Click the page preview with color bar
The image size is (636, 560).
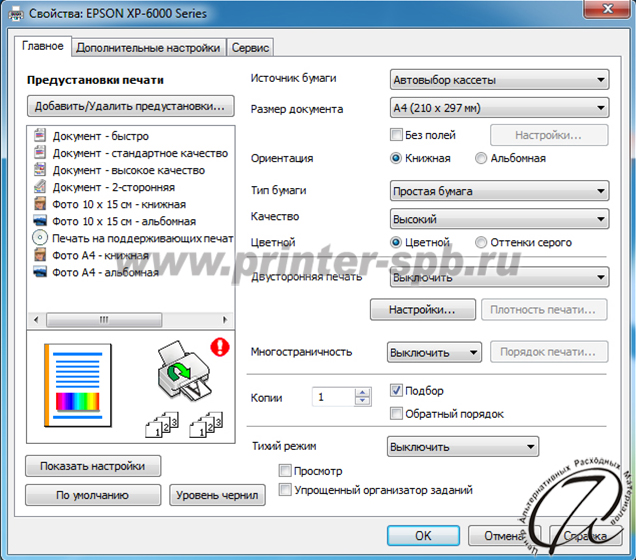coord(77,385)
